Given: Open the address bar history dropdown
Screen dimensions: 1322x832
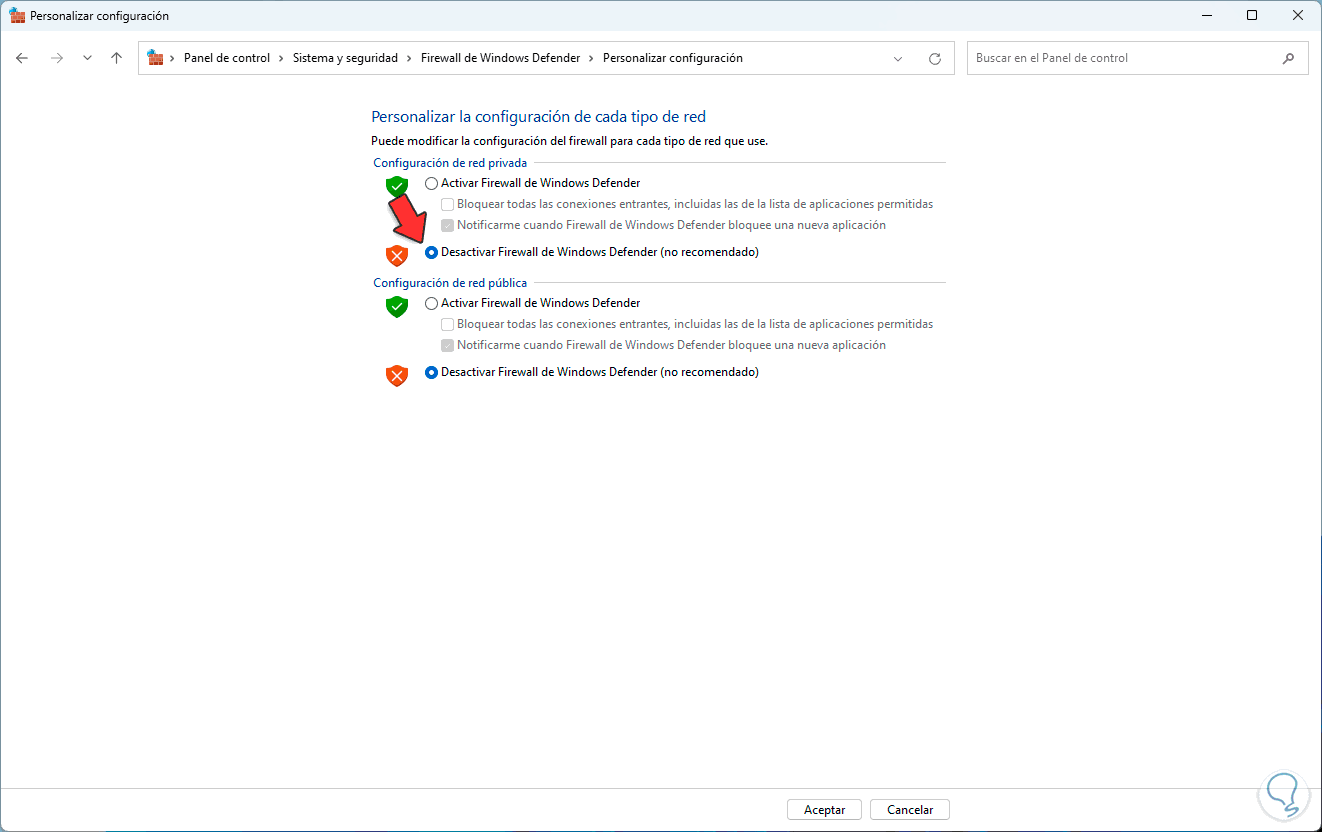Looking at the screenshot, I should click(x=898, y=58).
